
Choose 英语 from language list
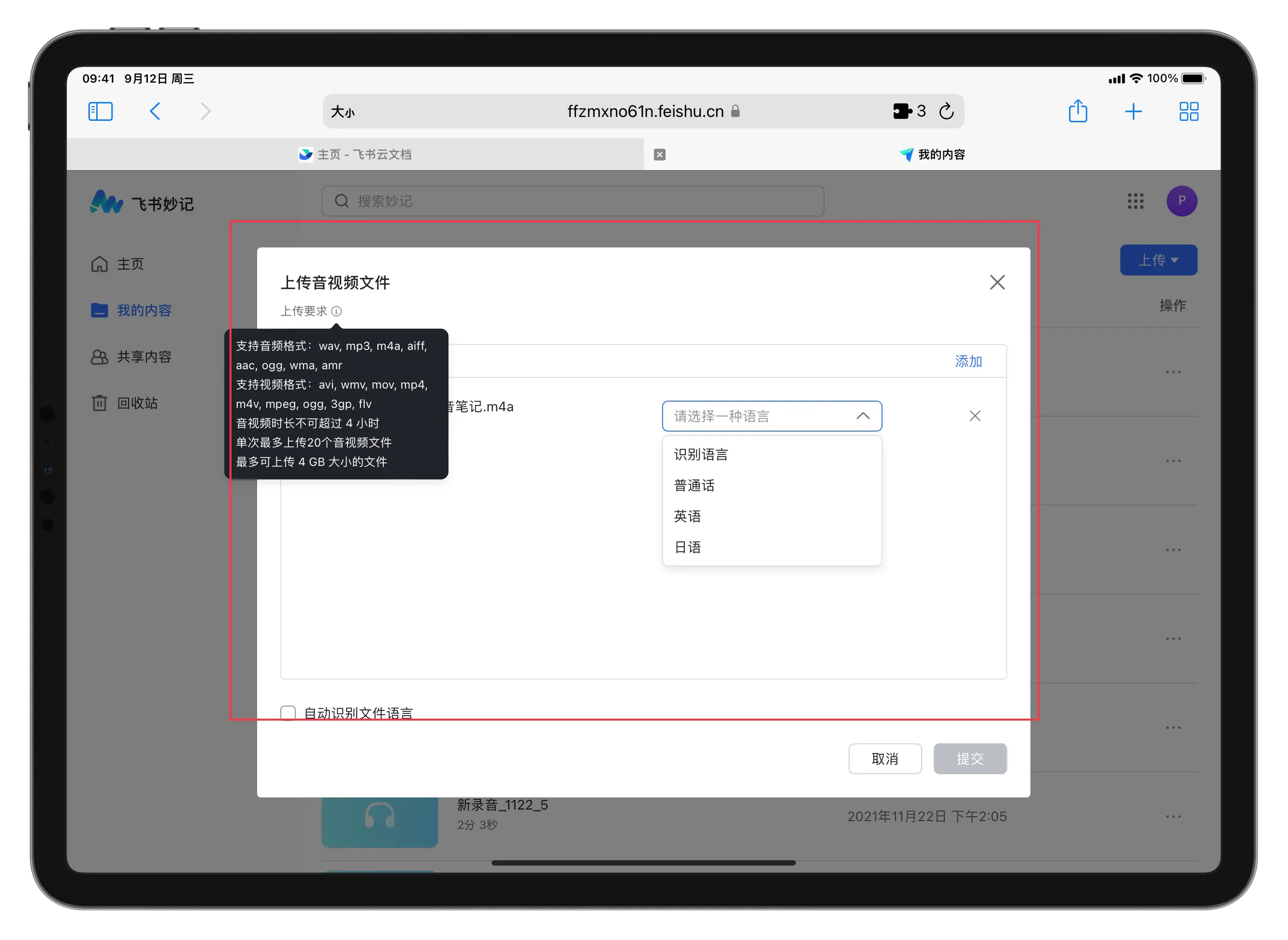pos(772,517)
